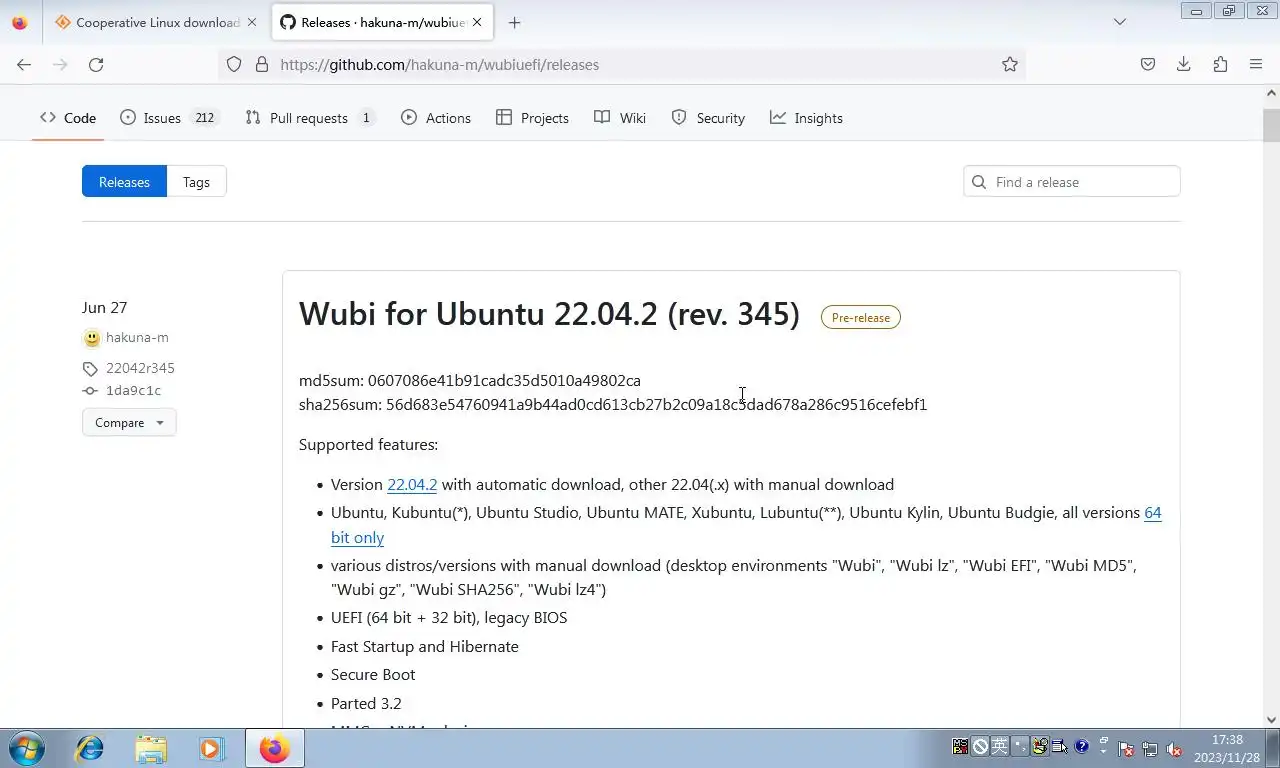The height and width of the screenshot is (768, 1280).
Task: Click the IME disabled circle tray icon
Action: (x=981, y=746)
